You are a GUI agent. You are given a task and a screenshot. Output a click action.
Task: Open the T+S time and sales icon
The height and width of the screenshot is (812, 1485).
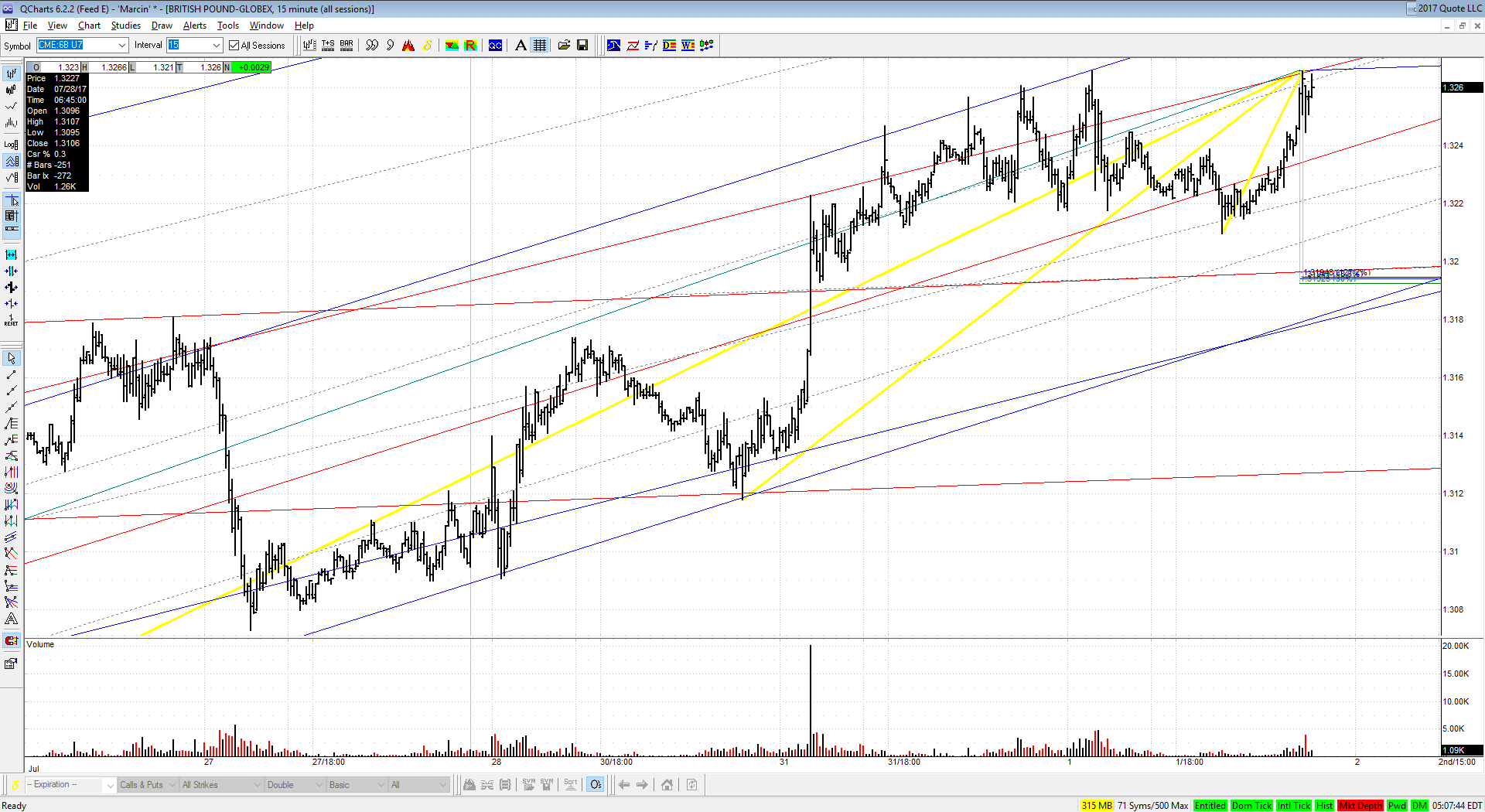pos(328,46)
